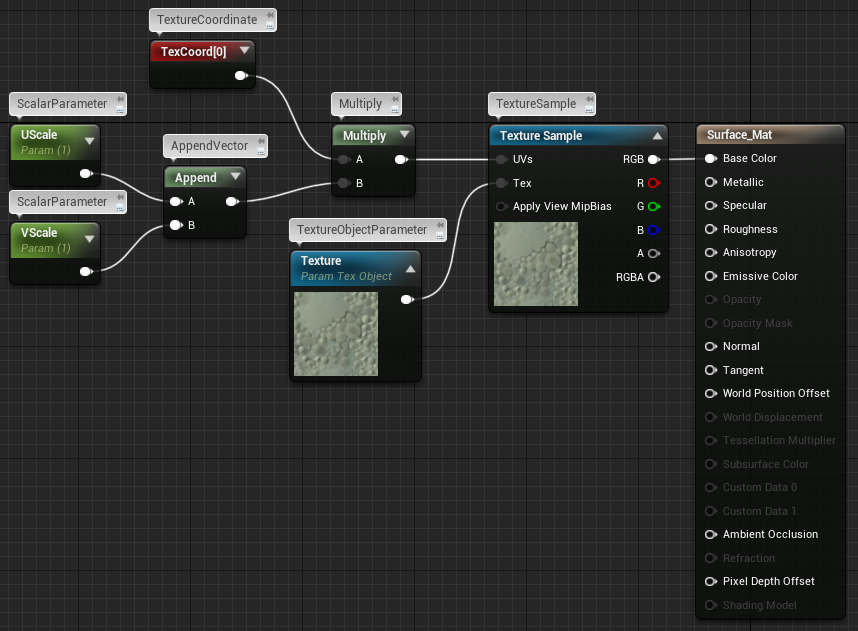The height and width of the screenshot is (631, 858).
Task: Expand the TexCoord[0] node arrow
Action: pos(244,51)
